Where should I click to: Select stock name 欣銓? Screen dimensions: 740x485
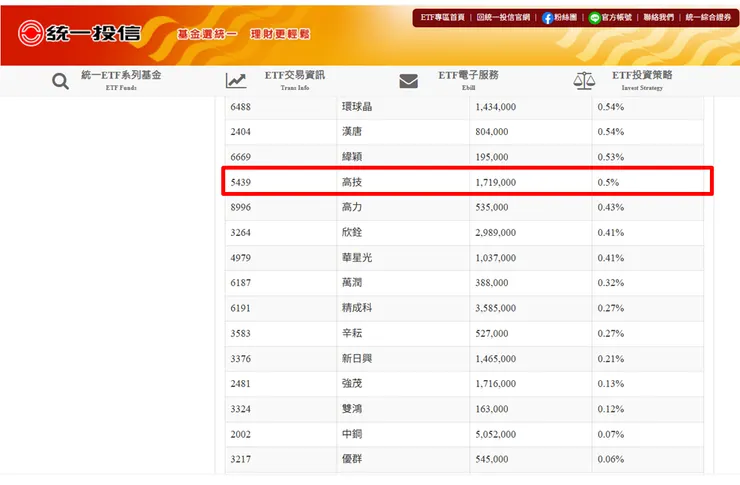pyautogui.click(x=352, y=233)
